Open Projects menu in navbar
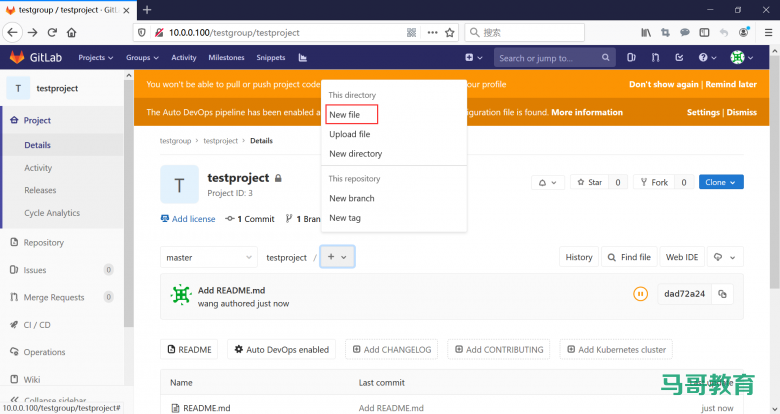The width and height of the screenshot is (780, 414). tap(96, 58)
